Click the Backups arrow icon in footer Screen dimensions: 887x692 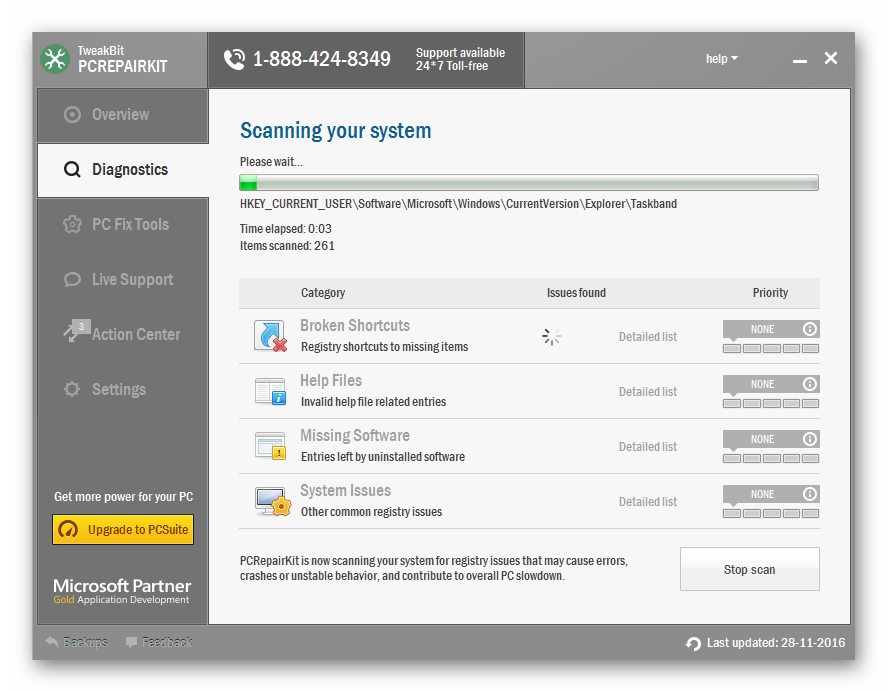(51, 642)
